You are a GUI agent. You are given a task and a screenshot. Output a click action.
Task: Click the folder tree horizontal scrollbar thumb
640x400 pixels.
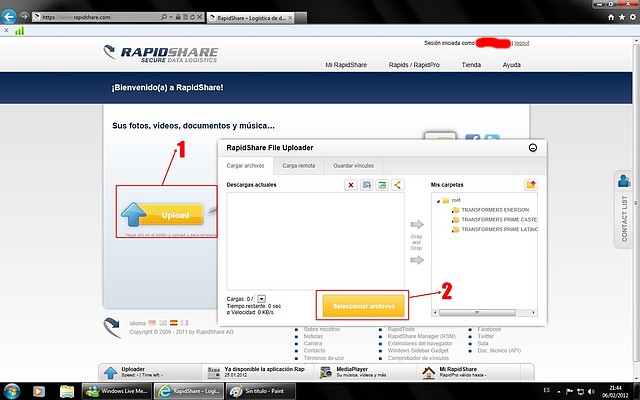[477, 312]
